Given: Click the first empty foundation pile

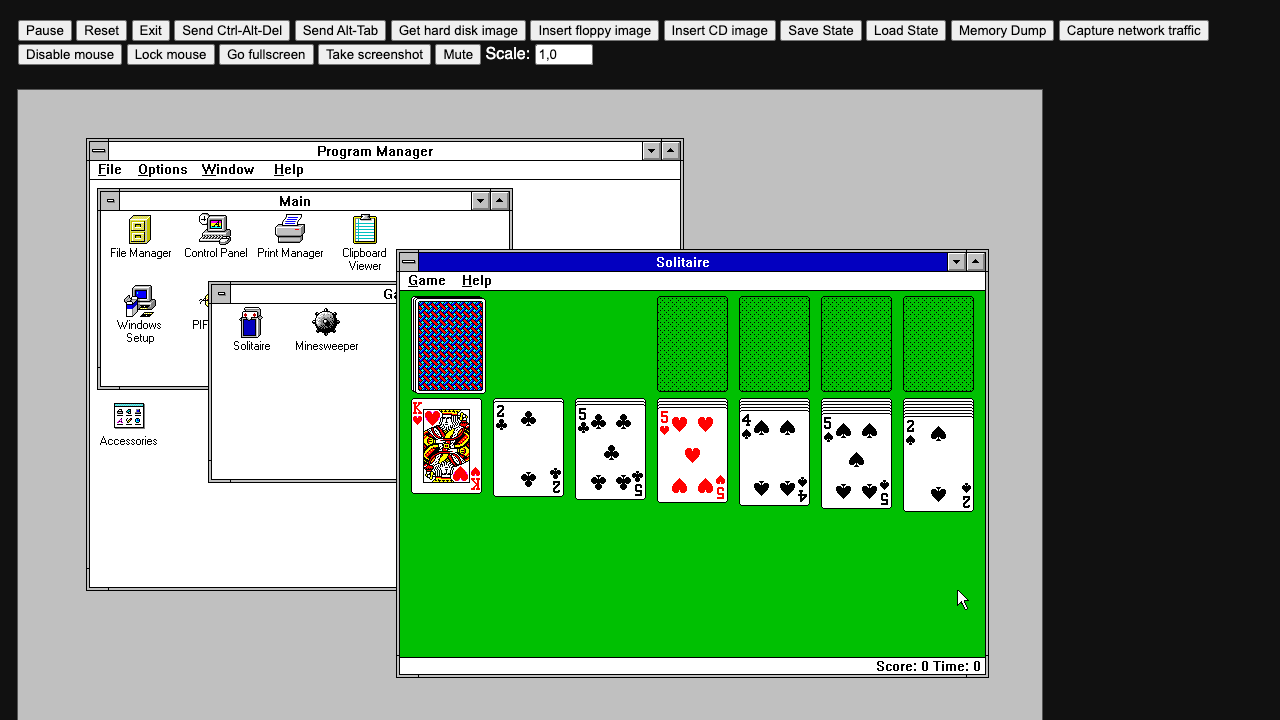Looking at the screenshot, I should point(693,344).
